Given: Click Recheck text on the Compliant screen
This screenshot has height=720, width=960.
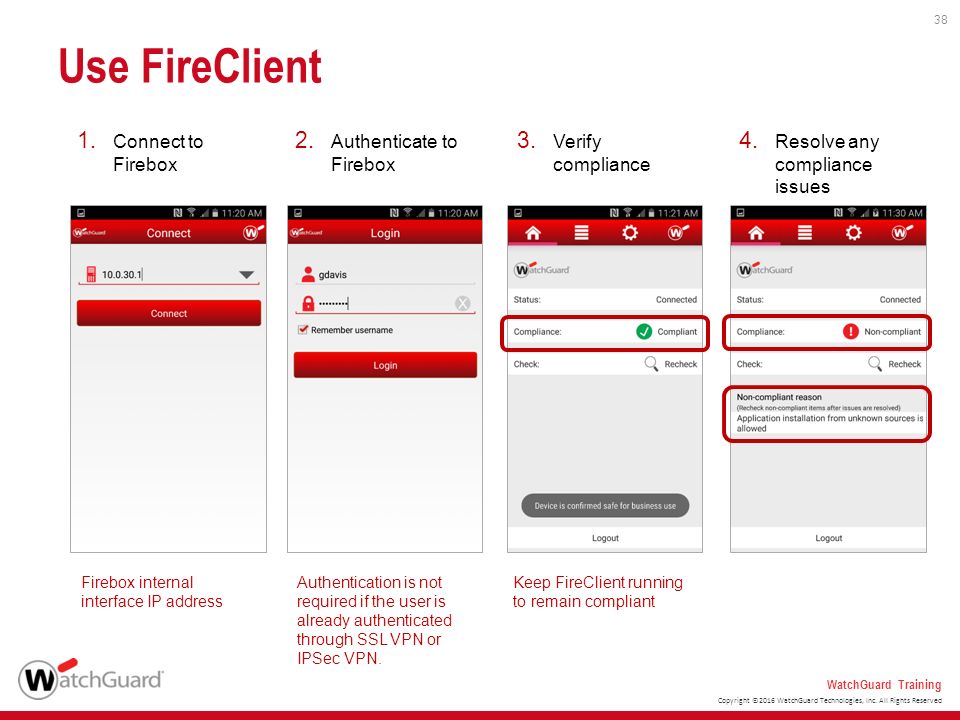Looking at the screenshot, I should point(681,364).
